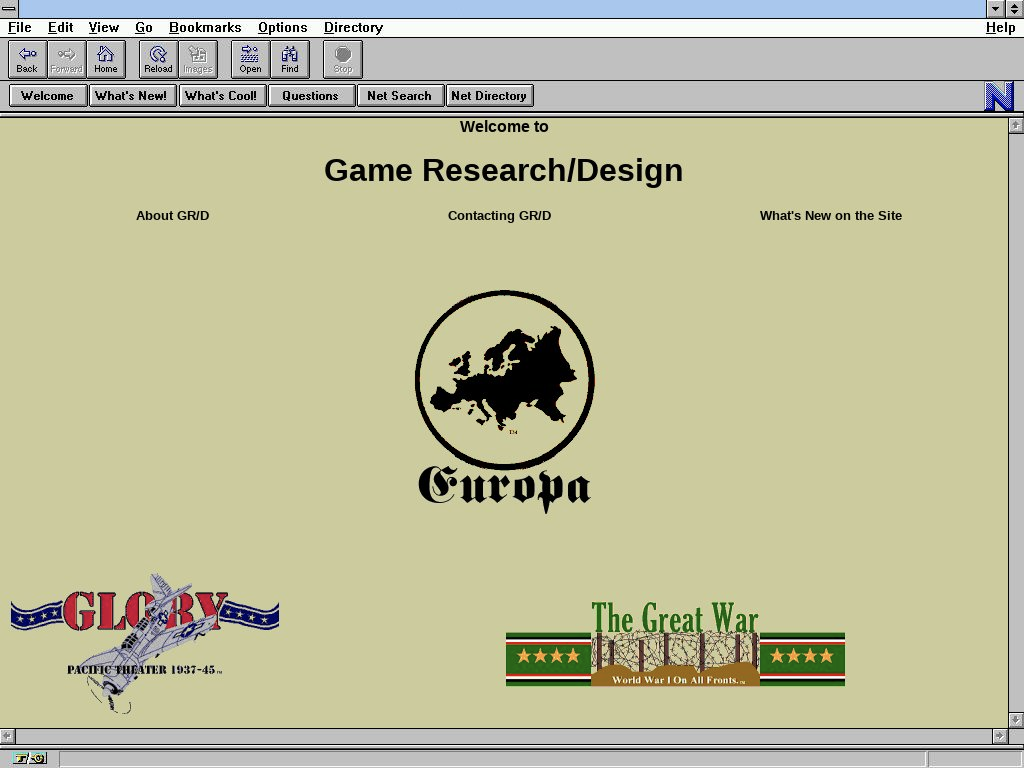Open the Contacting GR/D link

(x=499, y=216)
